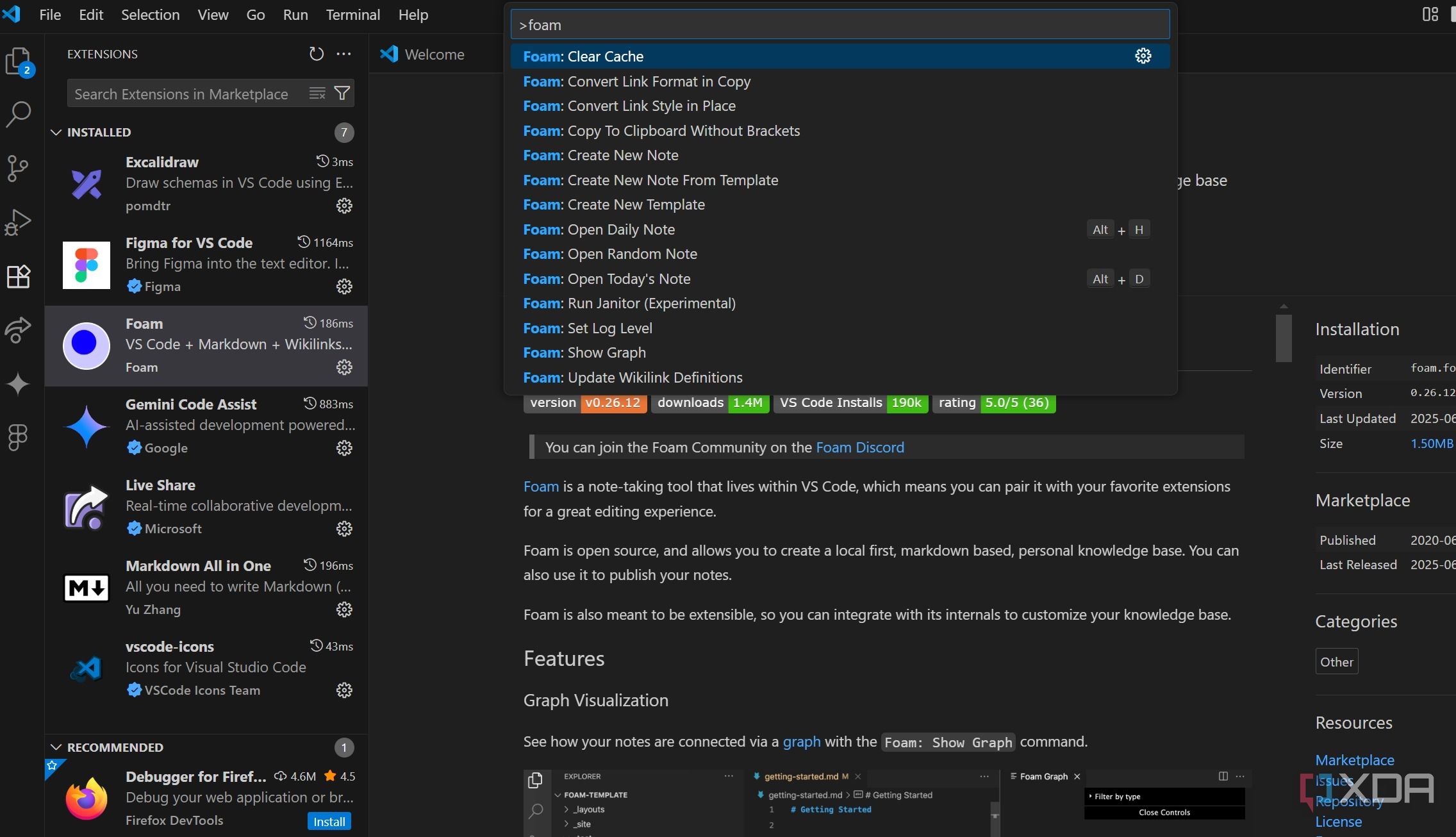Open the Marketplace resource link

coord(1354,760)
